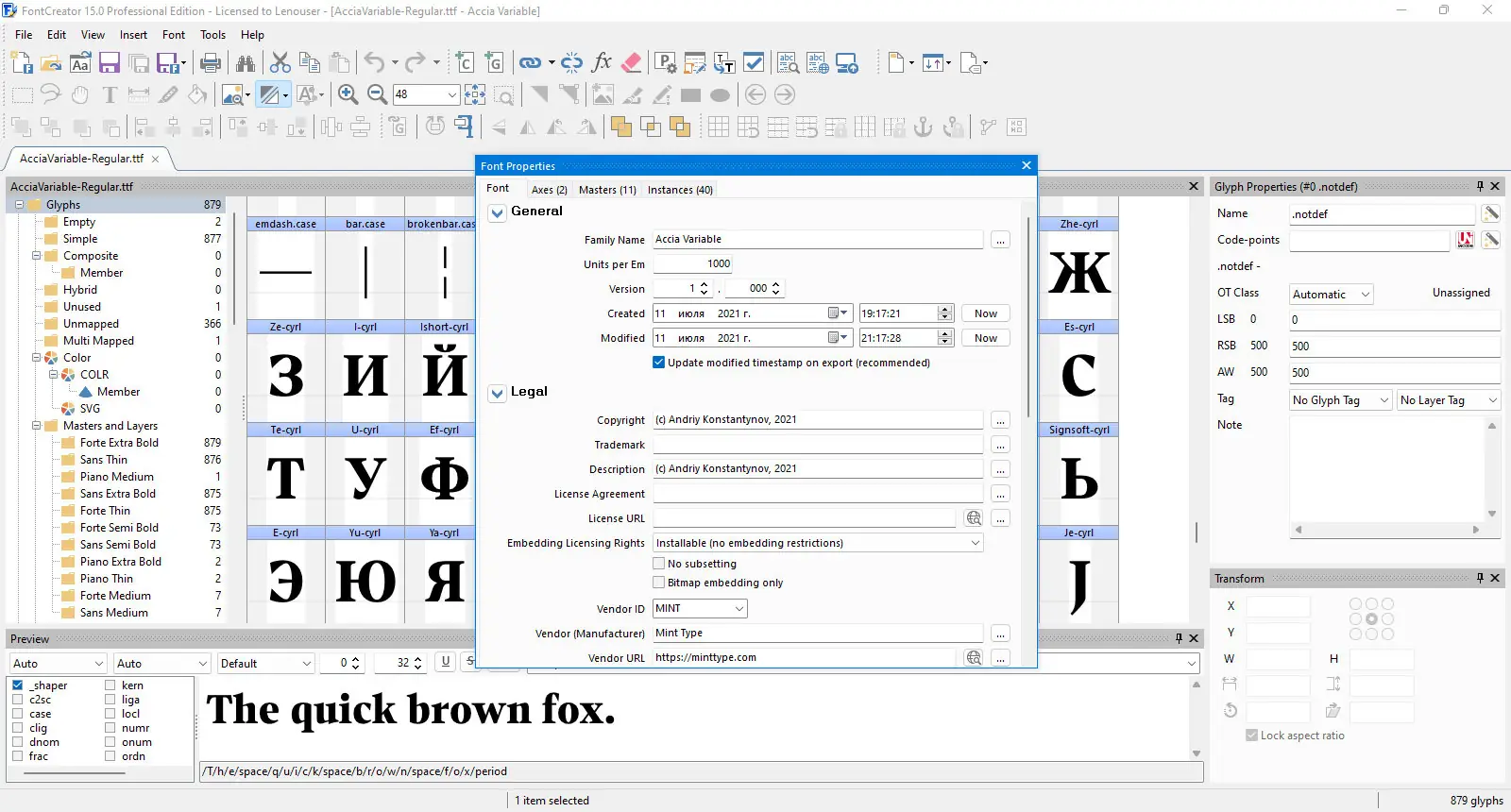Choose the Text tool T icon

[x=110, y=94]
